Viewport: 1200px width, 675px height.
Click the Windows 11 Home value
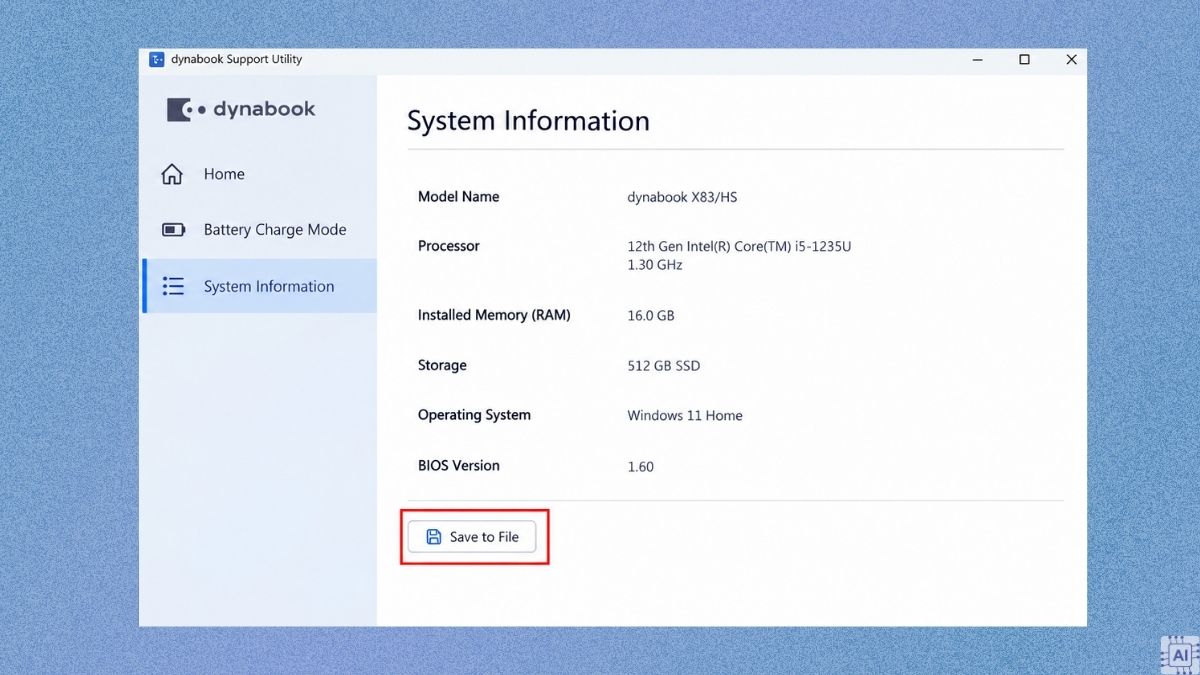(685, 415)
